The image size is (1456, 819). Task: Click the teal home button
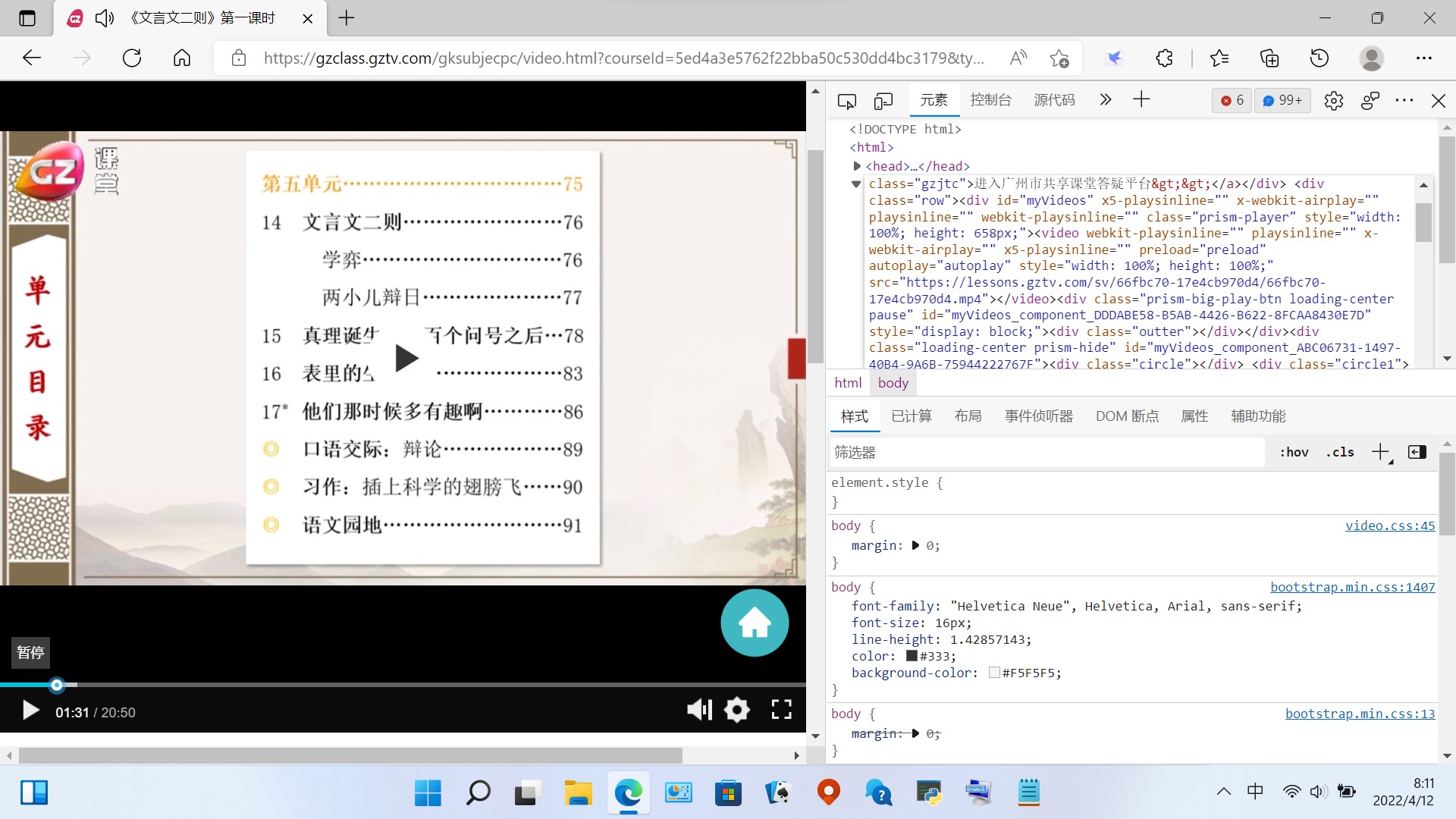[x=755, y=623]
